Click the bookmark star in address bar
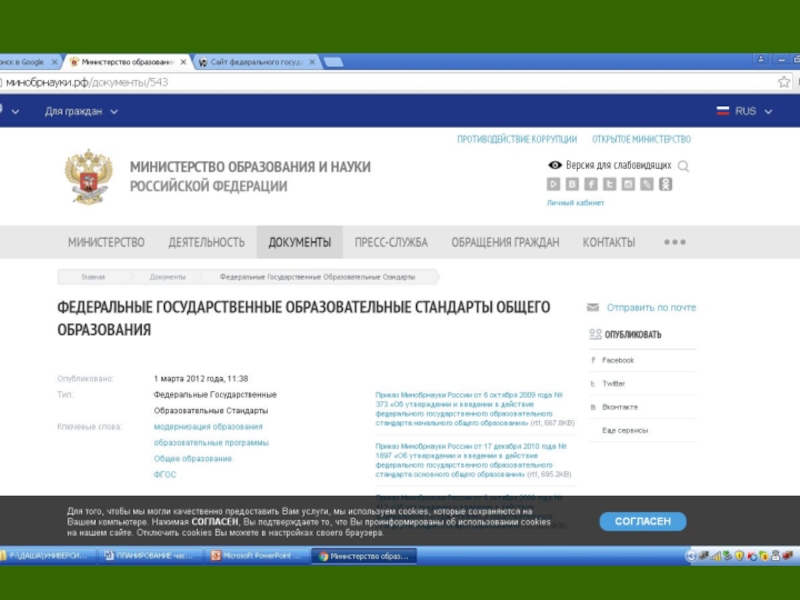This screenshot has height=600, width=800. click(x=783, y=82)
